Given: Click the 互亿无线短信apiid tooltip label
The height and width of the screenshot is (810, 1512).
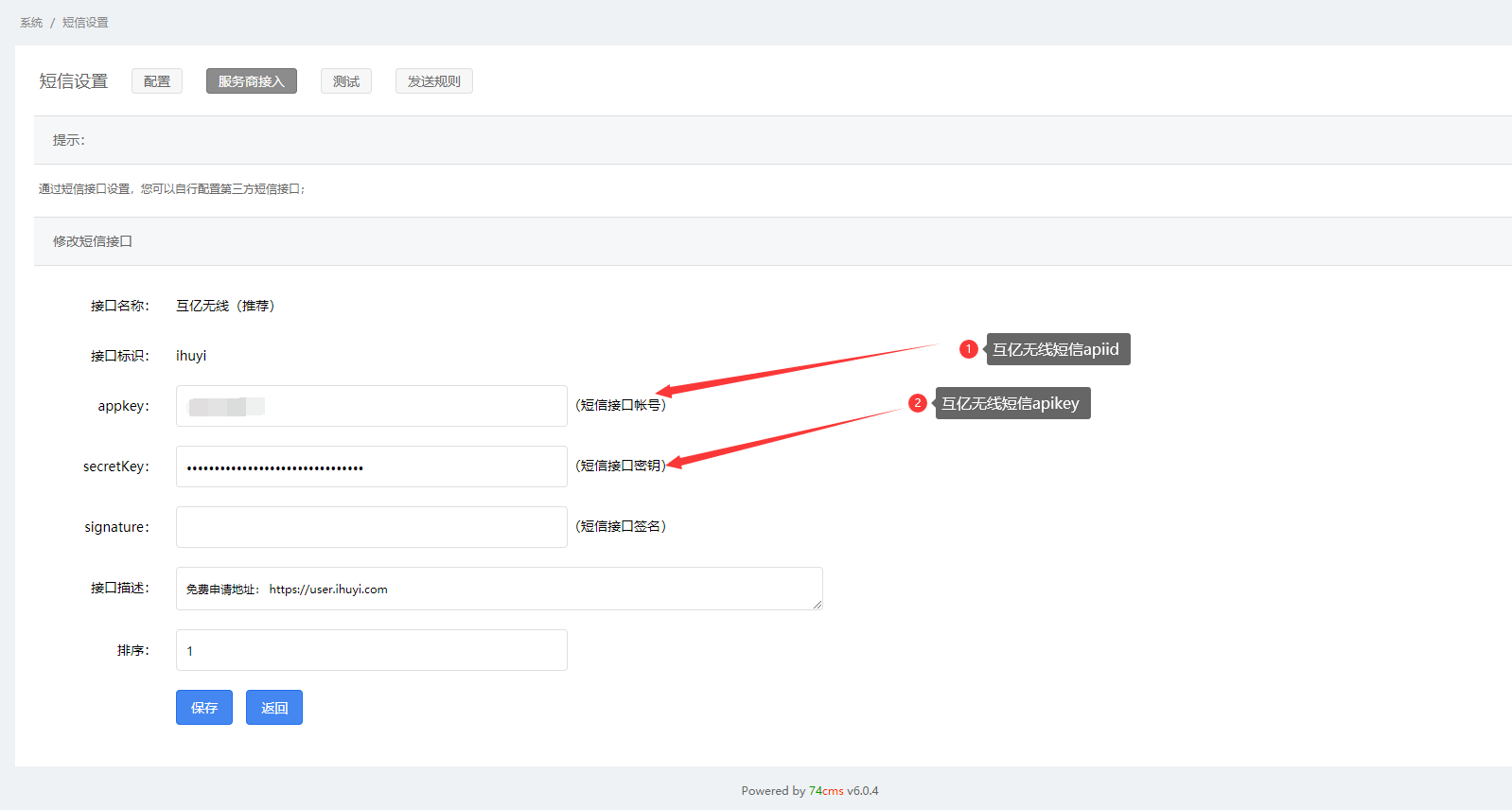Looking at the screenshot, I should pyautogui.click(x=1057, y=349).
